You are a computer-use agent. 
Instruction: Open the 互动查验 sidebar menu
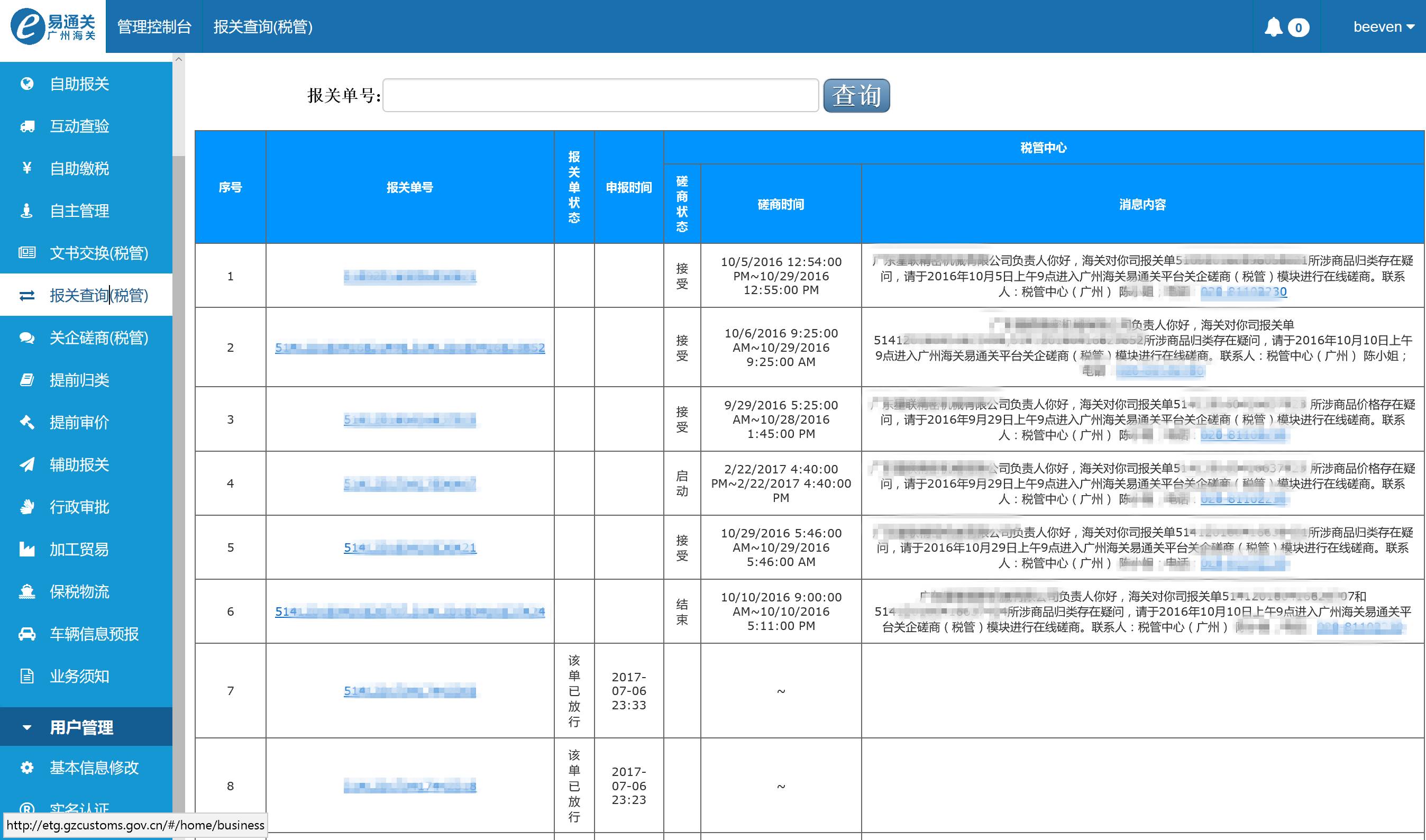pos(86,126)
